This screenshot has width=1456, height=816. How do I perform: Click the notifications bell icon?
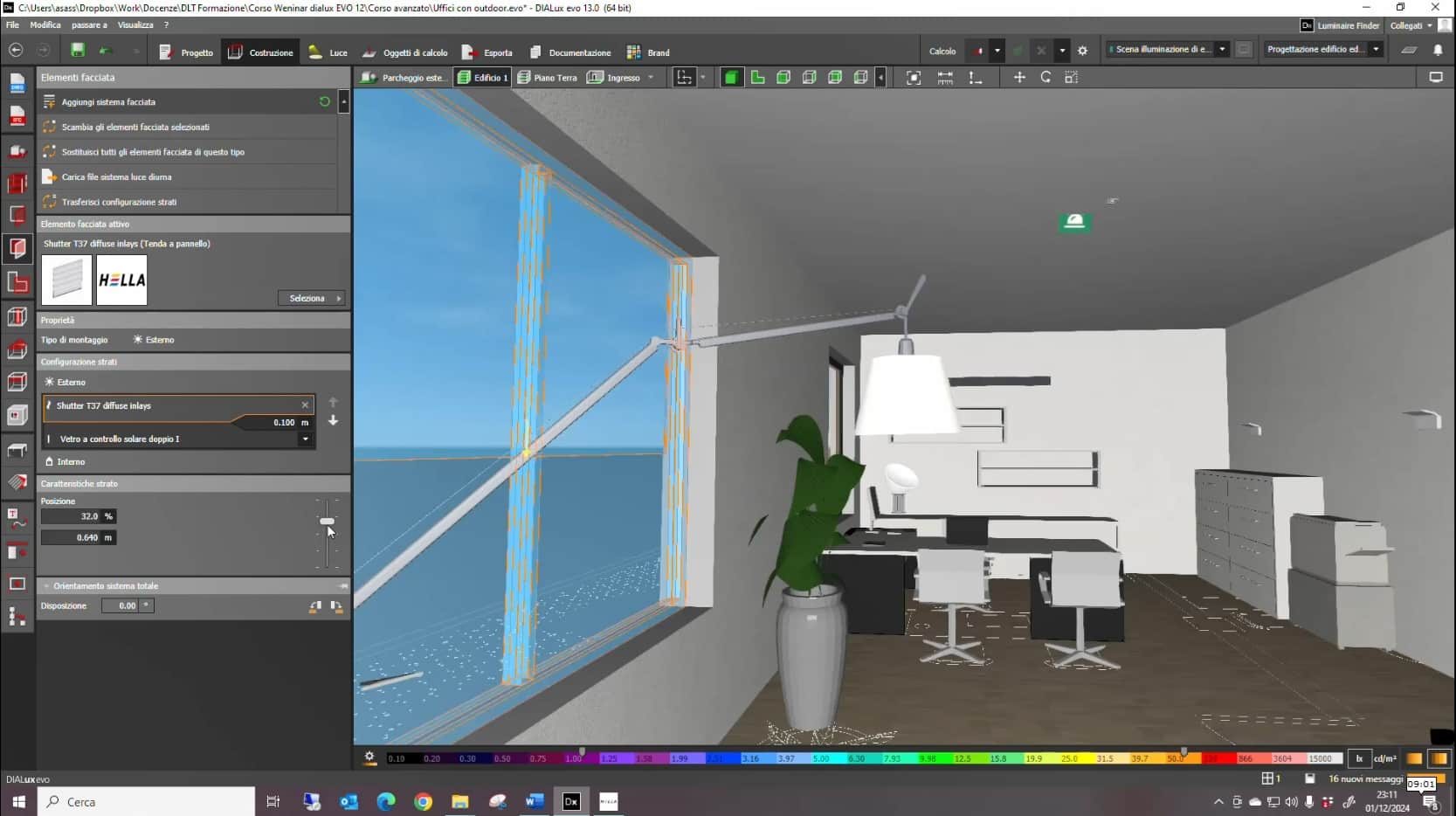point(1438,50)
